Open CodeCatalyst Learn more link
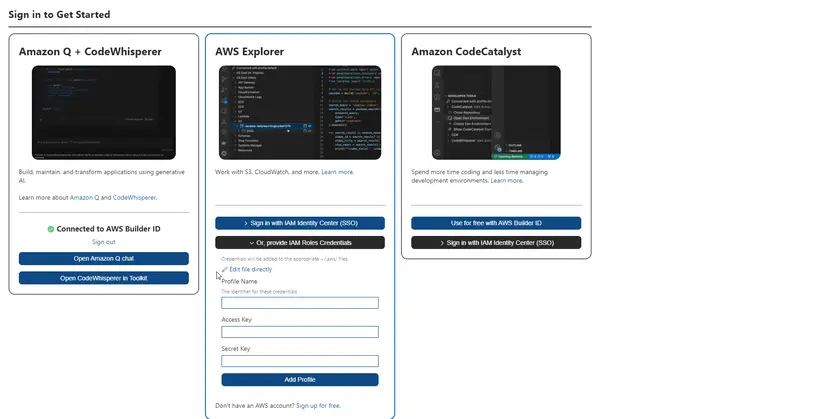Screen dimensions: 828x419 [506, 181]
